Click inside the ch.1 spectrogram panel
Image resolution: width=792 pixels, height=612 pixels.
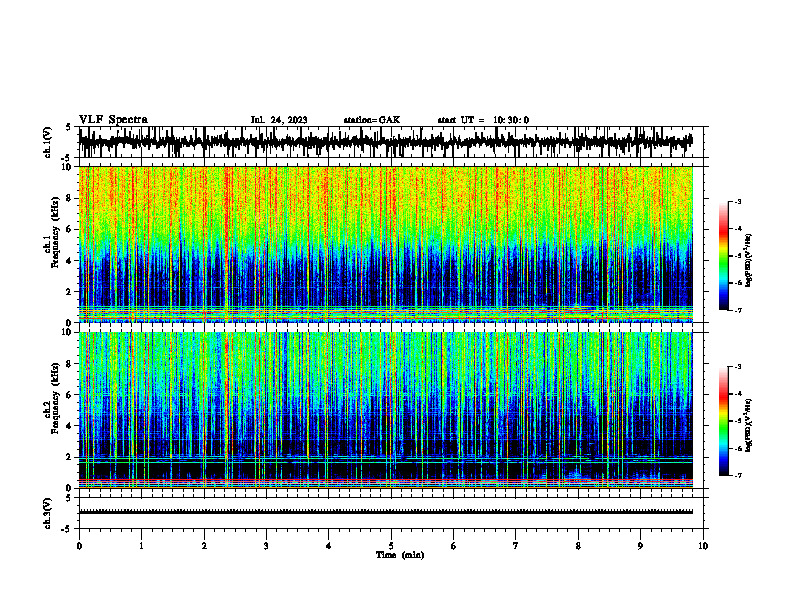point(391,244)
